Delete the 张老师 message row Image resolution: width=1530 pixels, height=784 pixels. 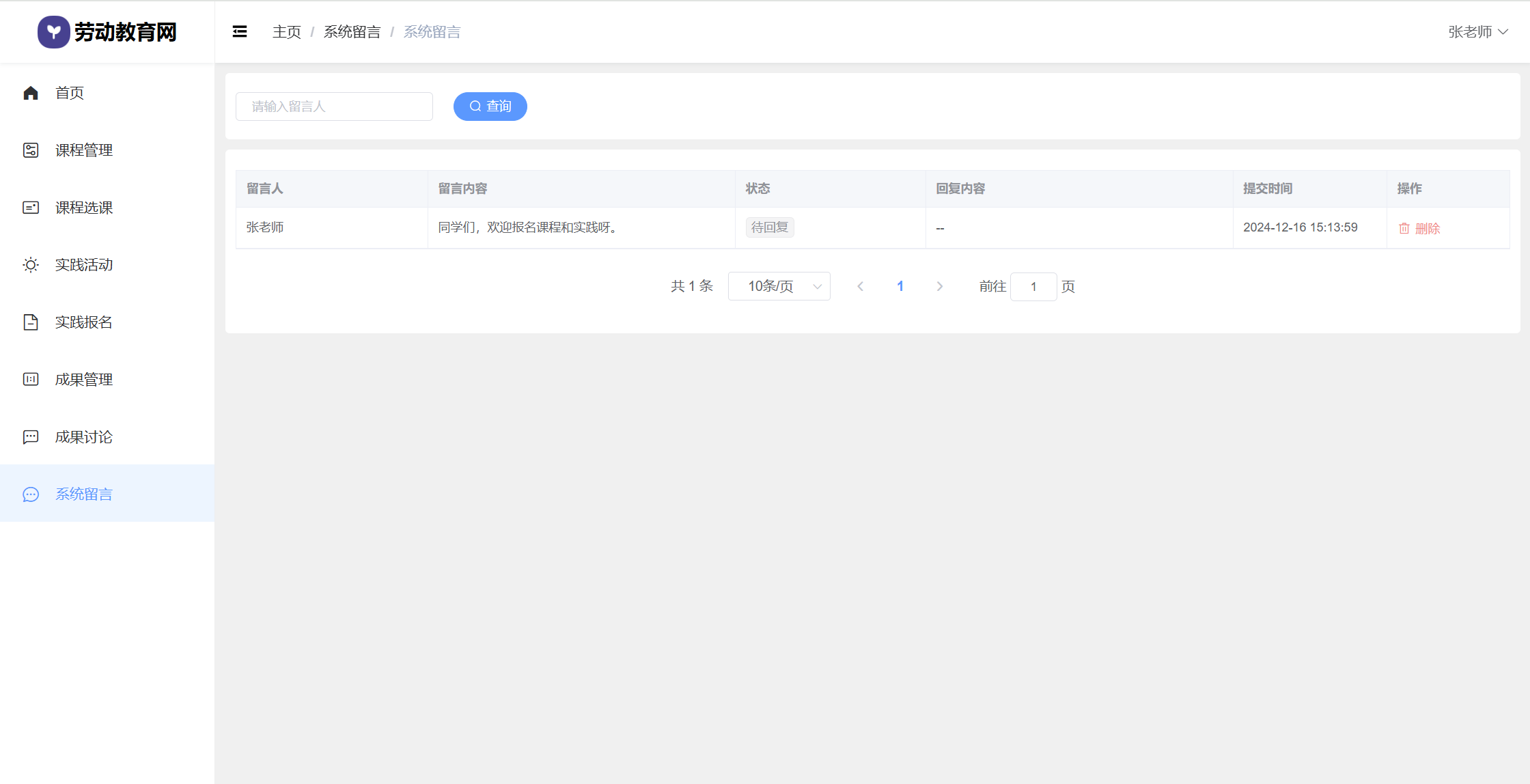1419,228
